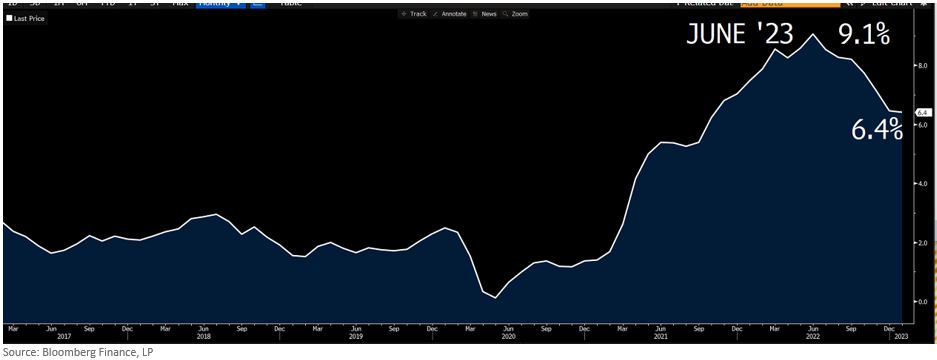Toggle the Last Price legend checkbox
The width and height of the screenshot is (937, 360).
[x=9, y=19]
